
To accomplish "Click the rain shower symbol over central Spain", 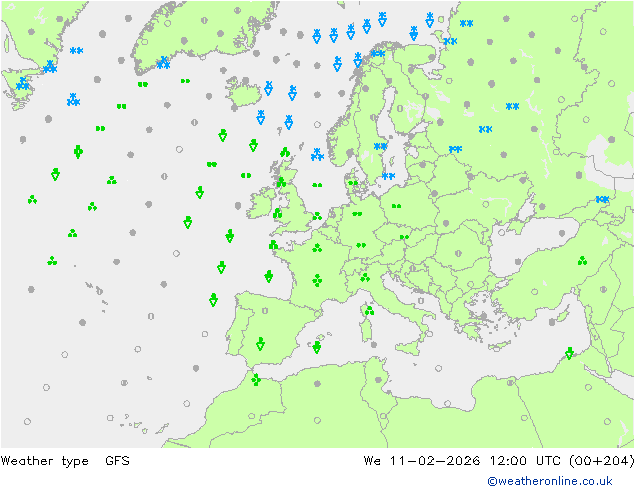I will coord(260,344).
